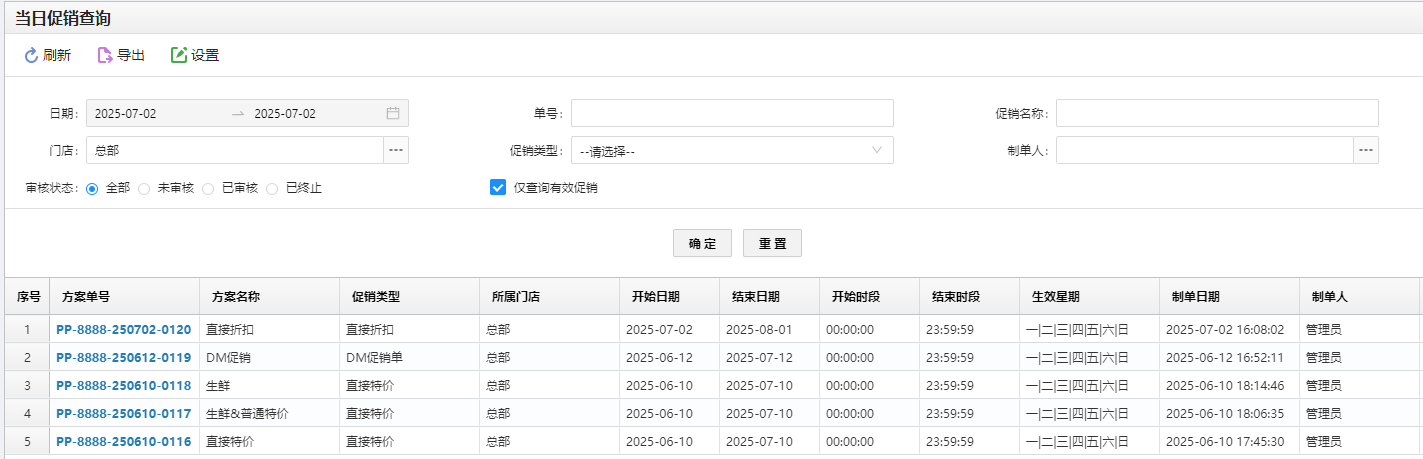Click the 导出 export icon
This screenshot has height=459, width=1423.
105,56
